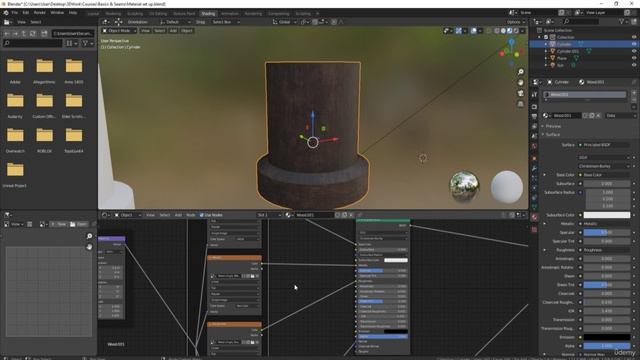Adjust the Alpha slider in properties

click(607, 346)
